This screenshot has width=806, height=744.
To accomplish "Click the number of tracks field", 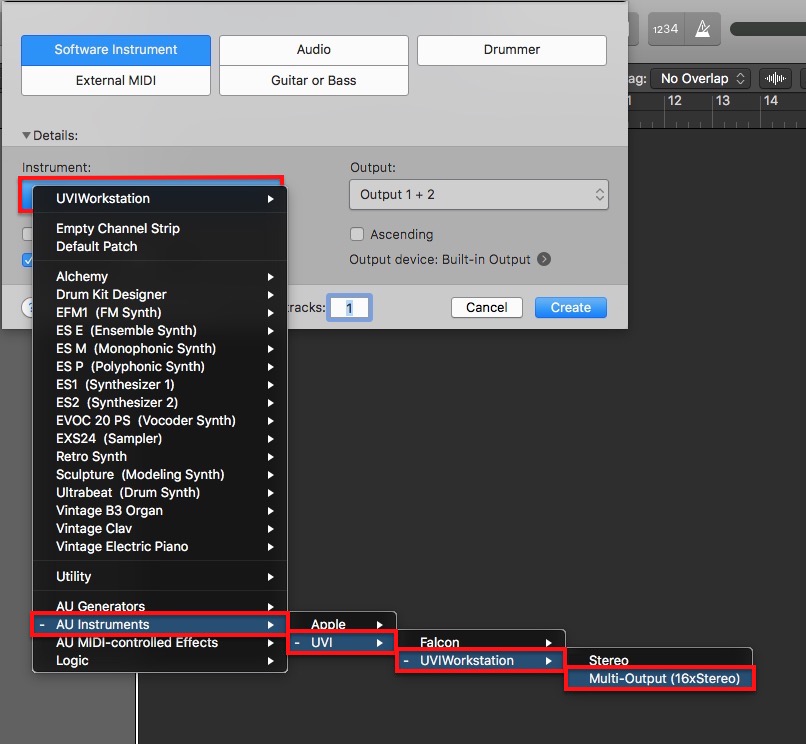I will coord(350,308).
